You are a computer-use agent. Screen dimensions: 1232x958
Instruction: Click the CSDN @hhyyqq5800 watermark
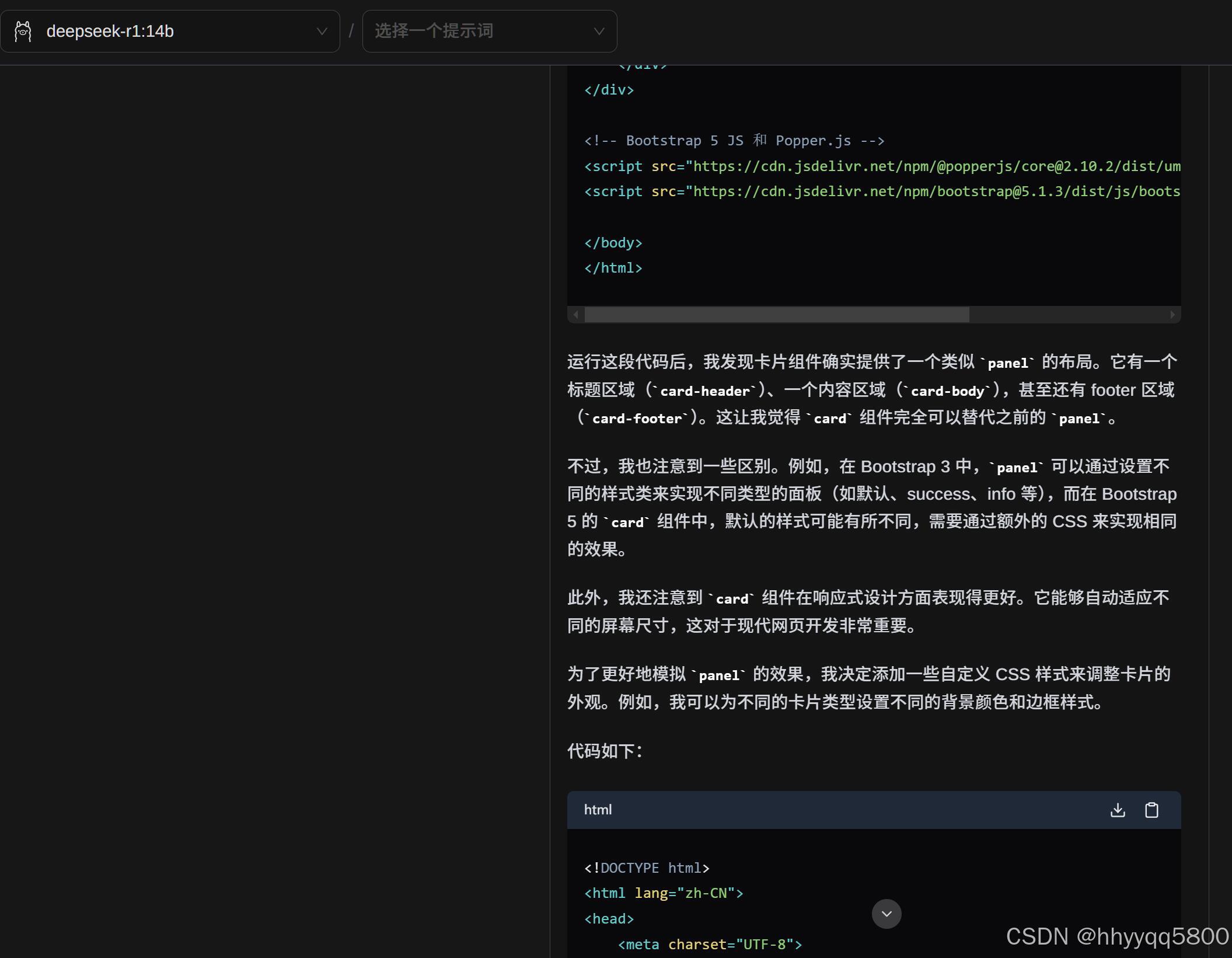1116,936
